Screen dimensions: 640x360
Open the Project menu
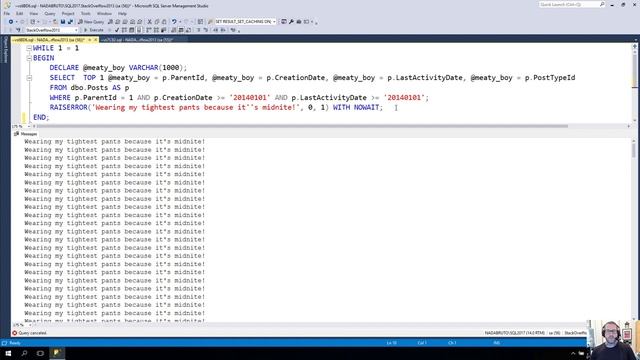click(x=68, y=13)
